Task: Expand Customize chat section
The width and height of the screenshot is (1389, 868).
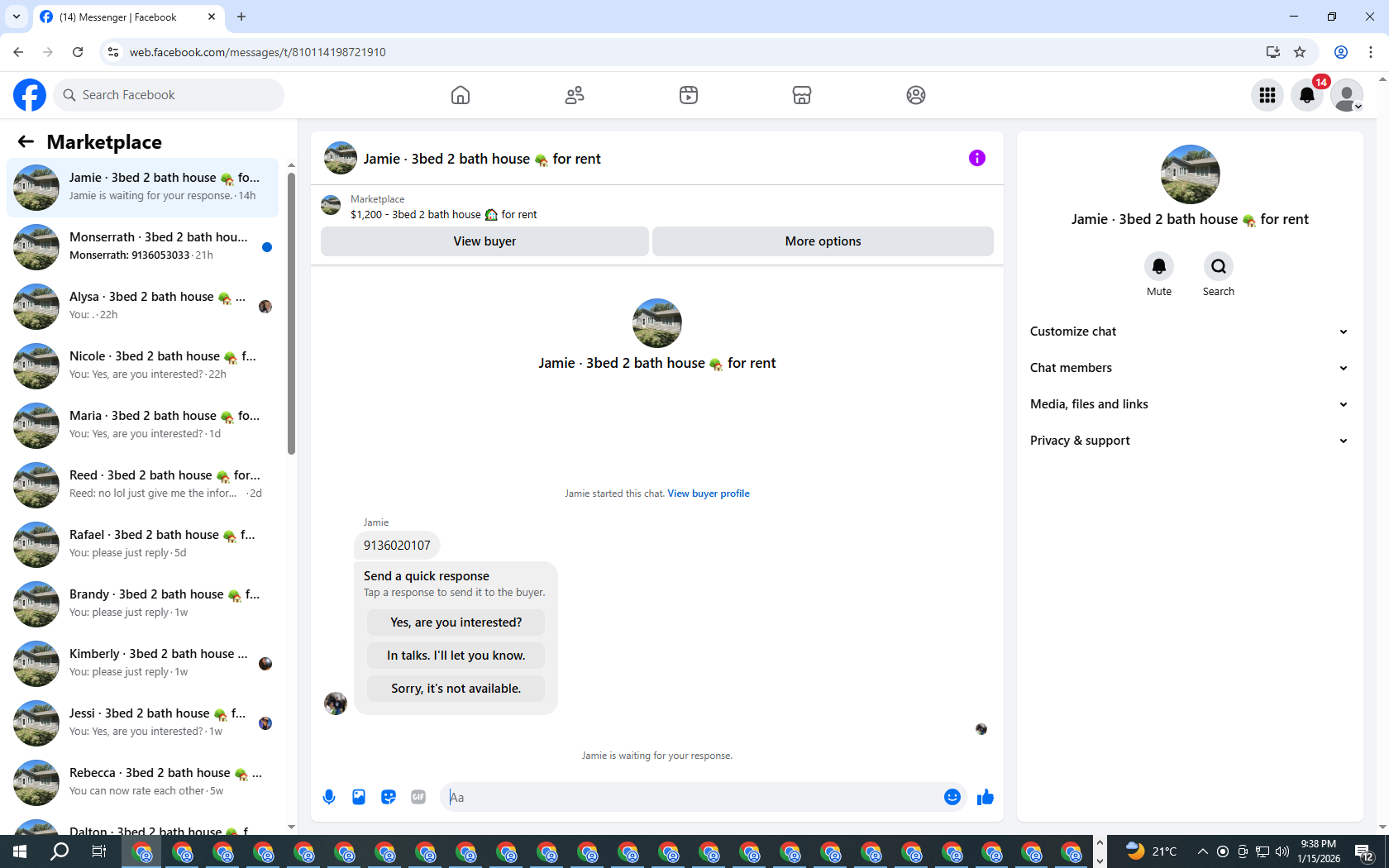Action: point(1190,331)
